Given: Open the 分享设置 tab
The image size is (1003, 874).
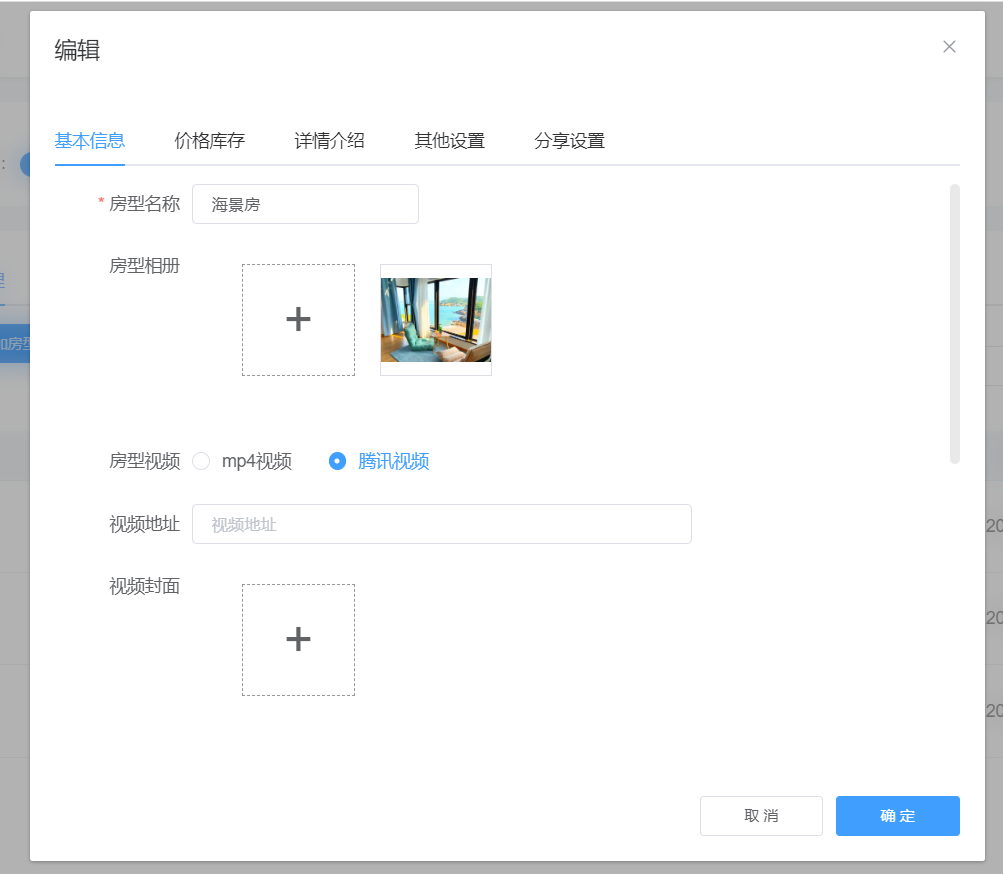Looking at the screenshot, I should 570,141.
